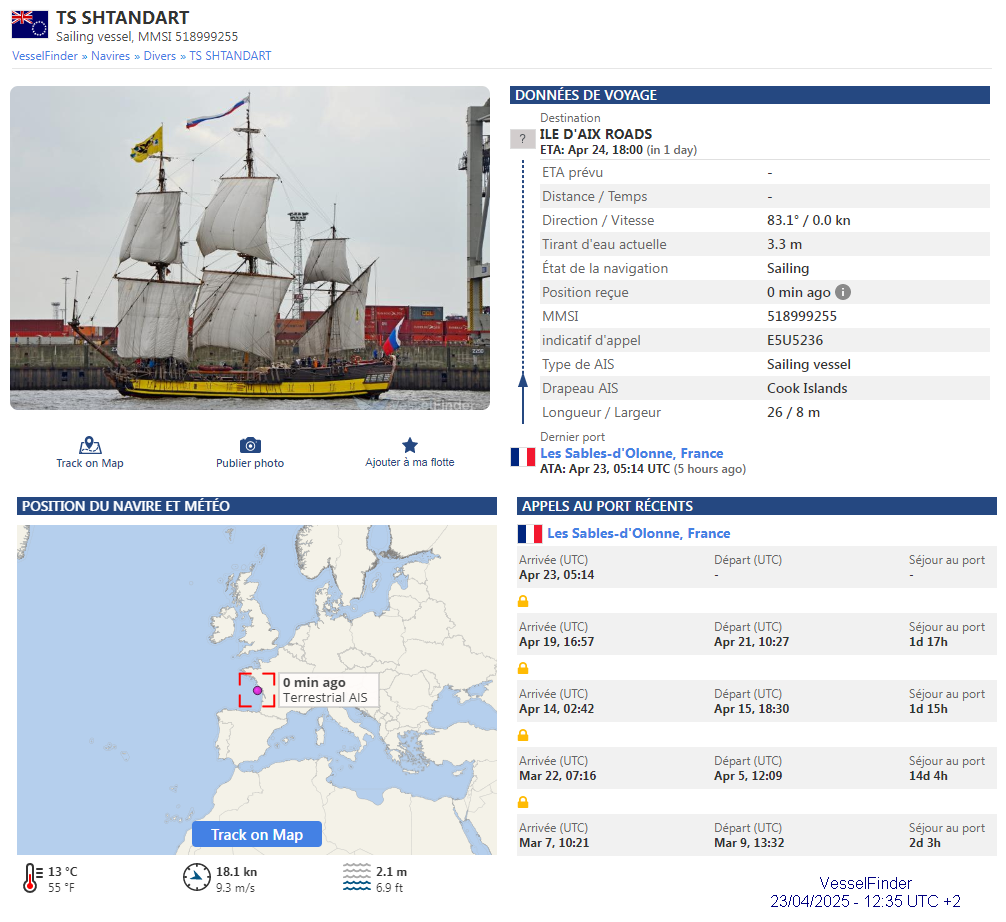Click the Publier photo camera icon
The image size is (1006, 922).
[x=250, y=445]
